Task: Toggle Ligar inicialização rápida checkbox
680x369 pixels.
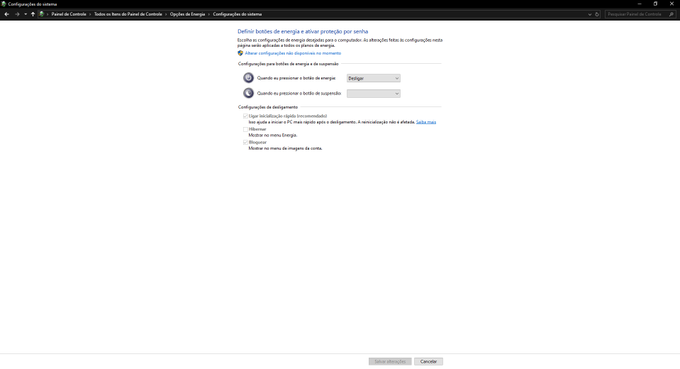Action: pos(245,116)
